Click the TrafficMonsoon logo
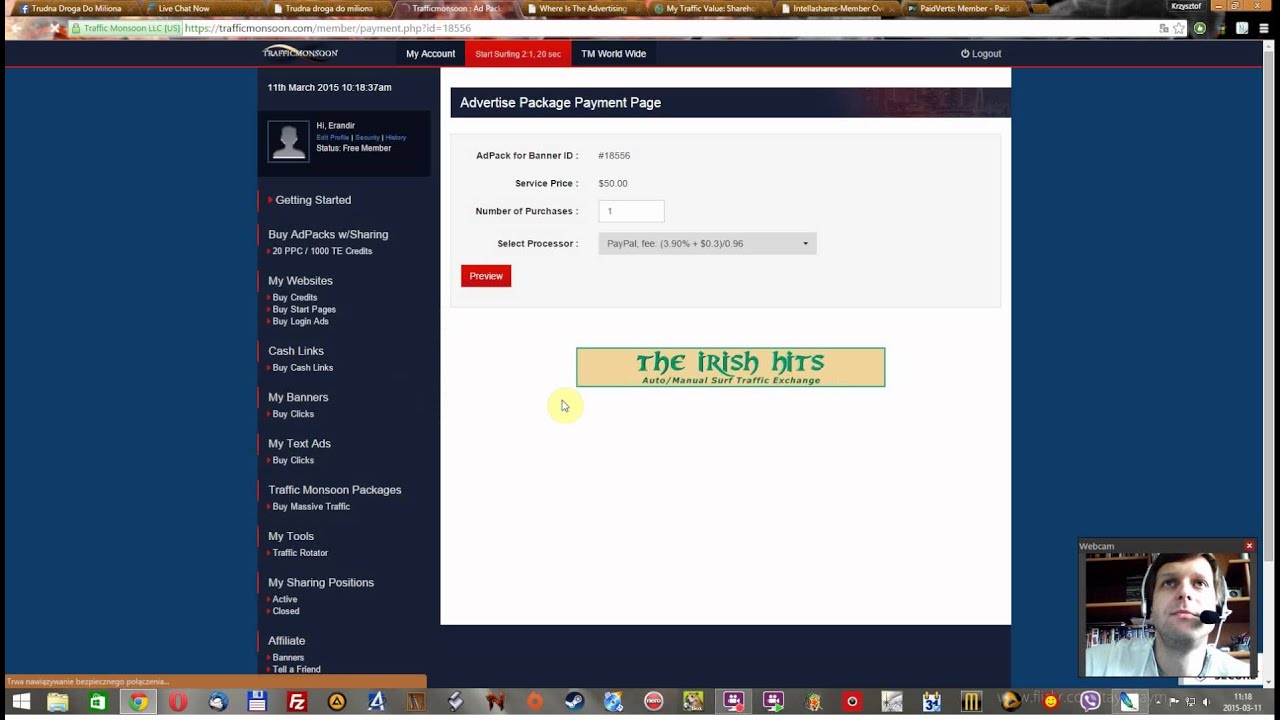This screenshot has height=720, width=1280. pos(300,53)
